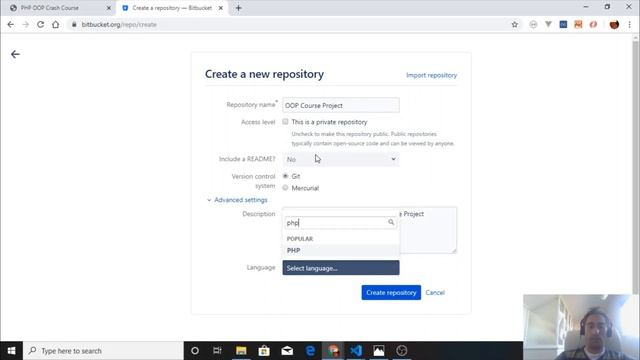Click the Cancel link
The height and width of the screenshot is (360, 640).
pos(435,293)
